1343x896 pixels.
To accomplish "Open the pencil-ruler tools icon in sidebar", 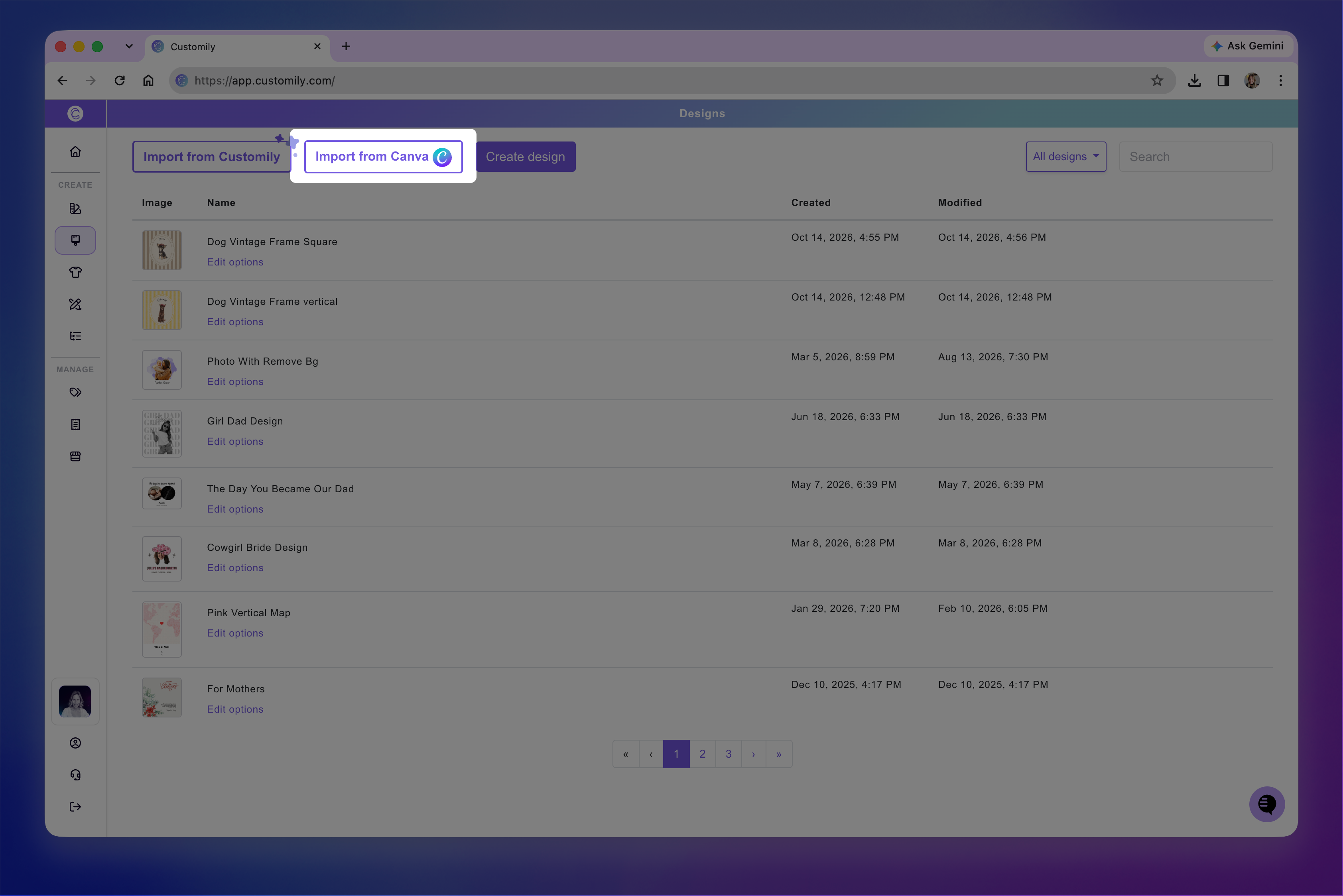I will pos(75,304).
